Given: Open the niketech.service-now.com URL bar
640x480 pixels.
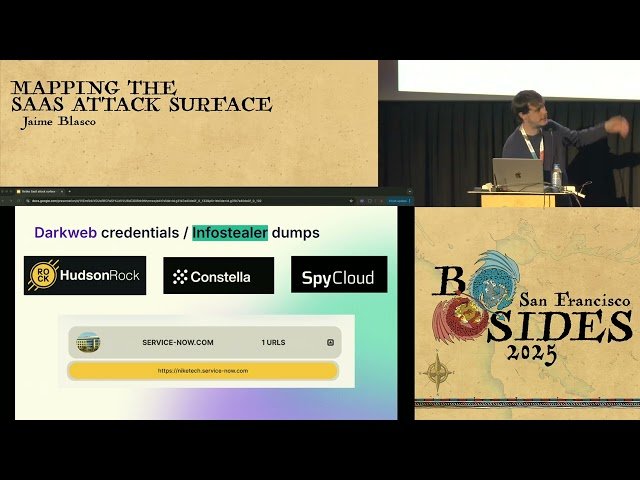Looking at the screenshot, I should click(x=202, y=370).
